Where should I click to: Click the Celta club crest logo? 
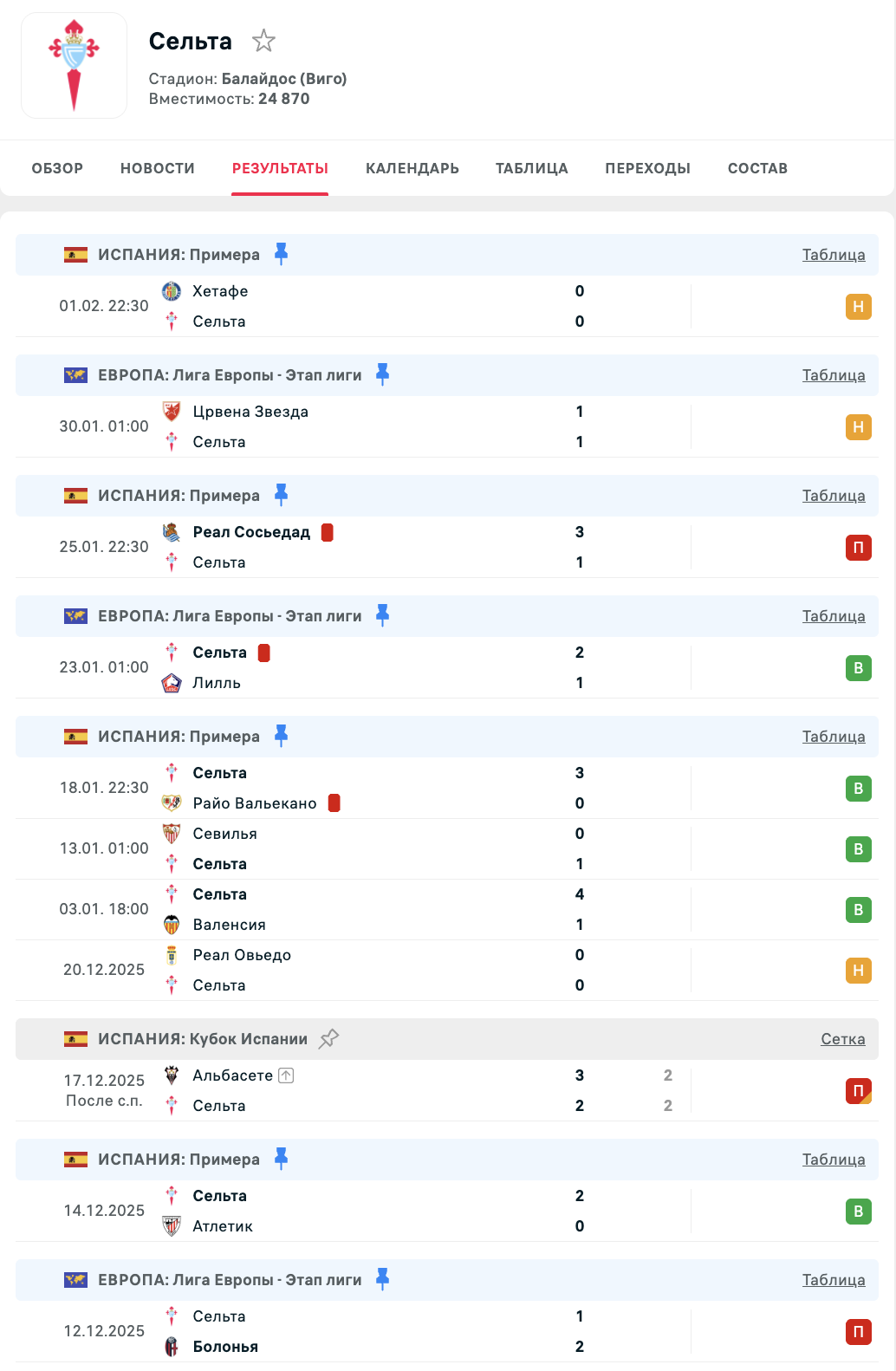tap(75, 66)
